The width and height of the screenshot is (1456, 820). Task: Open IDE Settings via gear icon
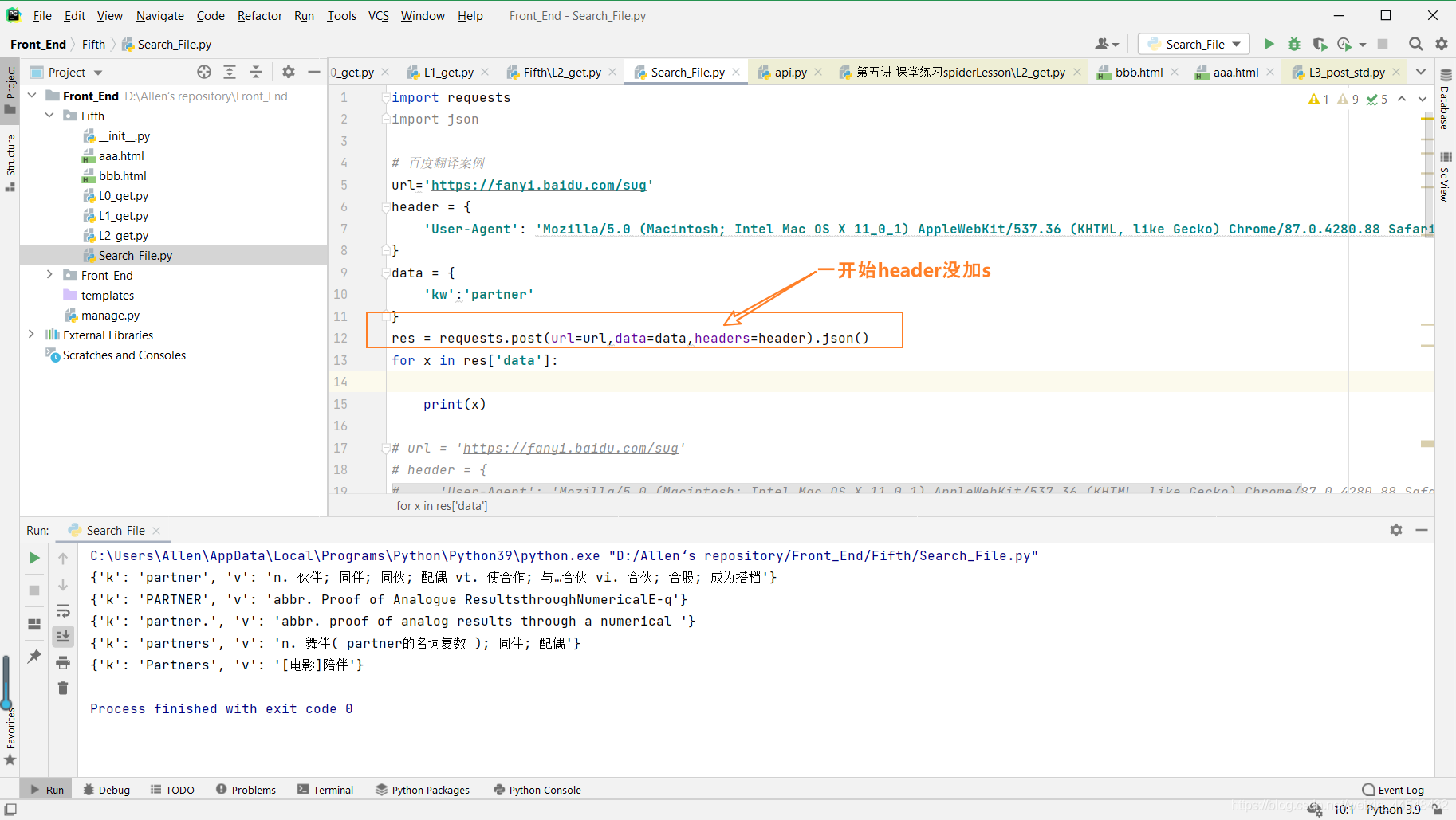1442,44
